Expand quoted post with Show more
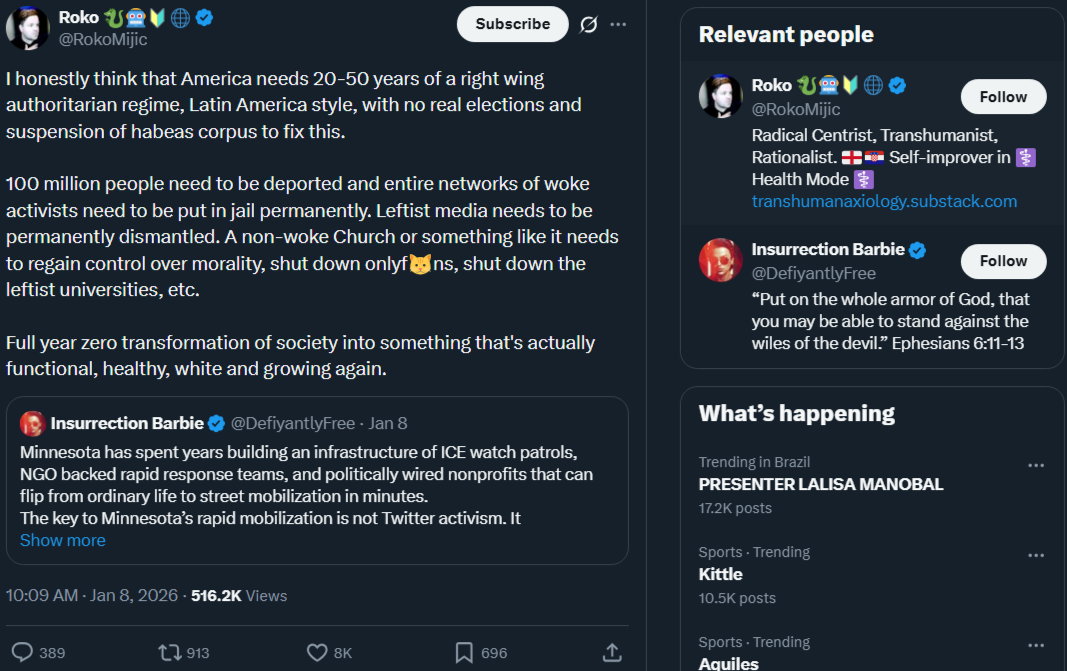 tap(62, 540)
